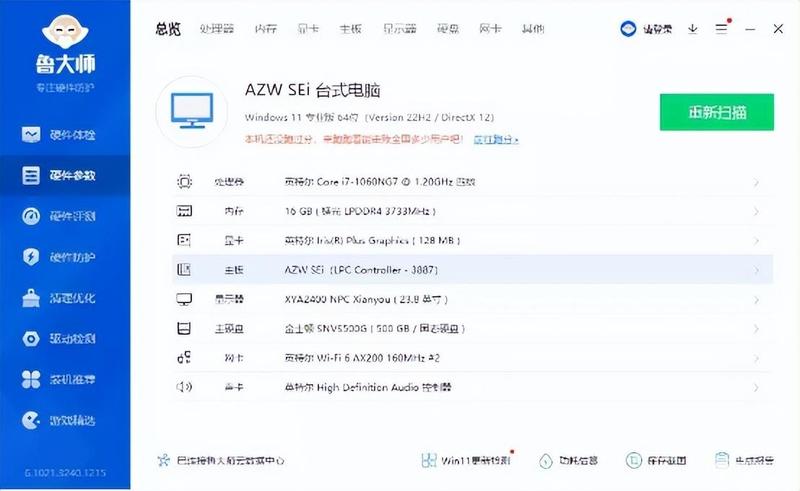
Task: Open 装机推荐 in the sidebar
Action: 59,379
